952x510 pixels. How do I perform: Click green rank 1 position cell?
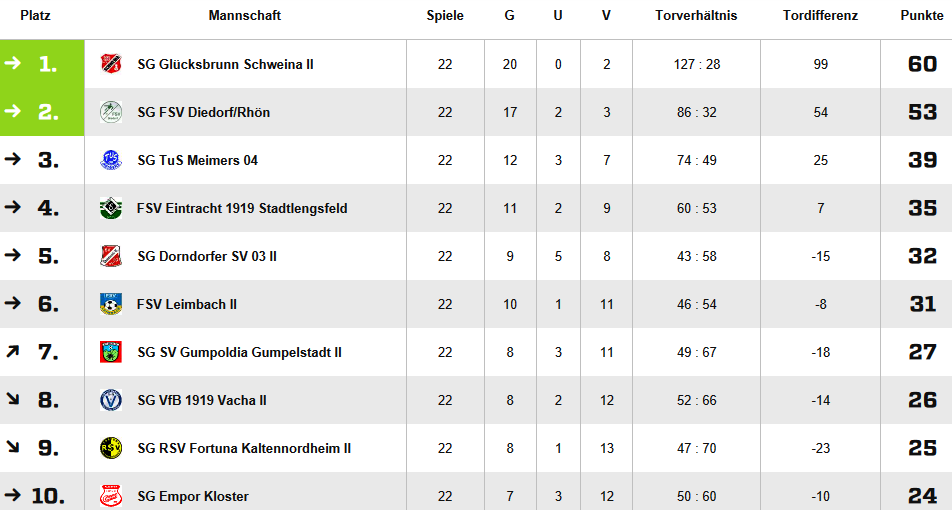(42, 64)
